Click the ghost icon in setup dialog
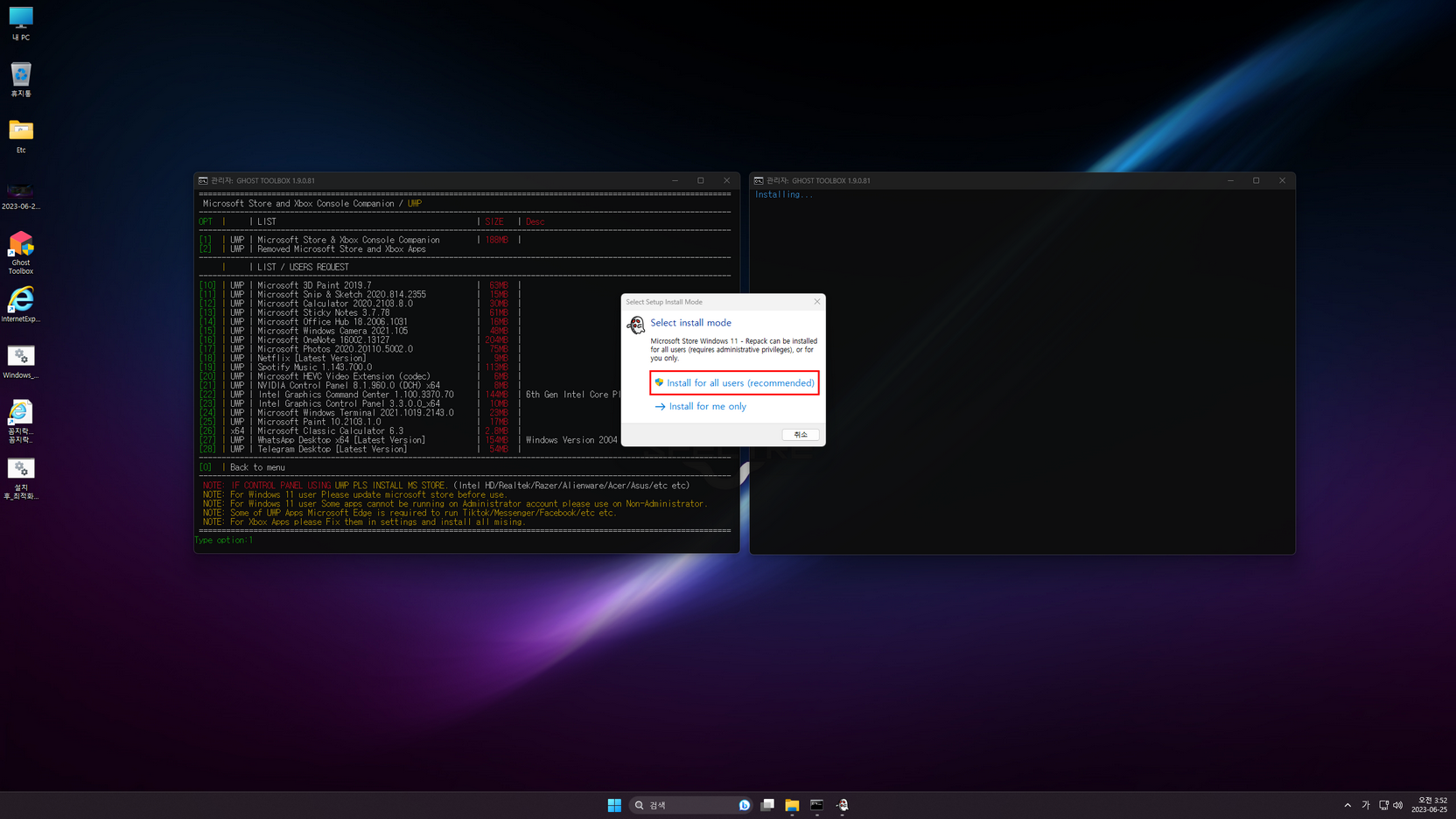 [636, 325]
